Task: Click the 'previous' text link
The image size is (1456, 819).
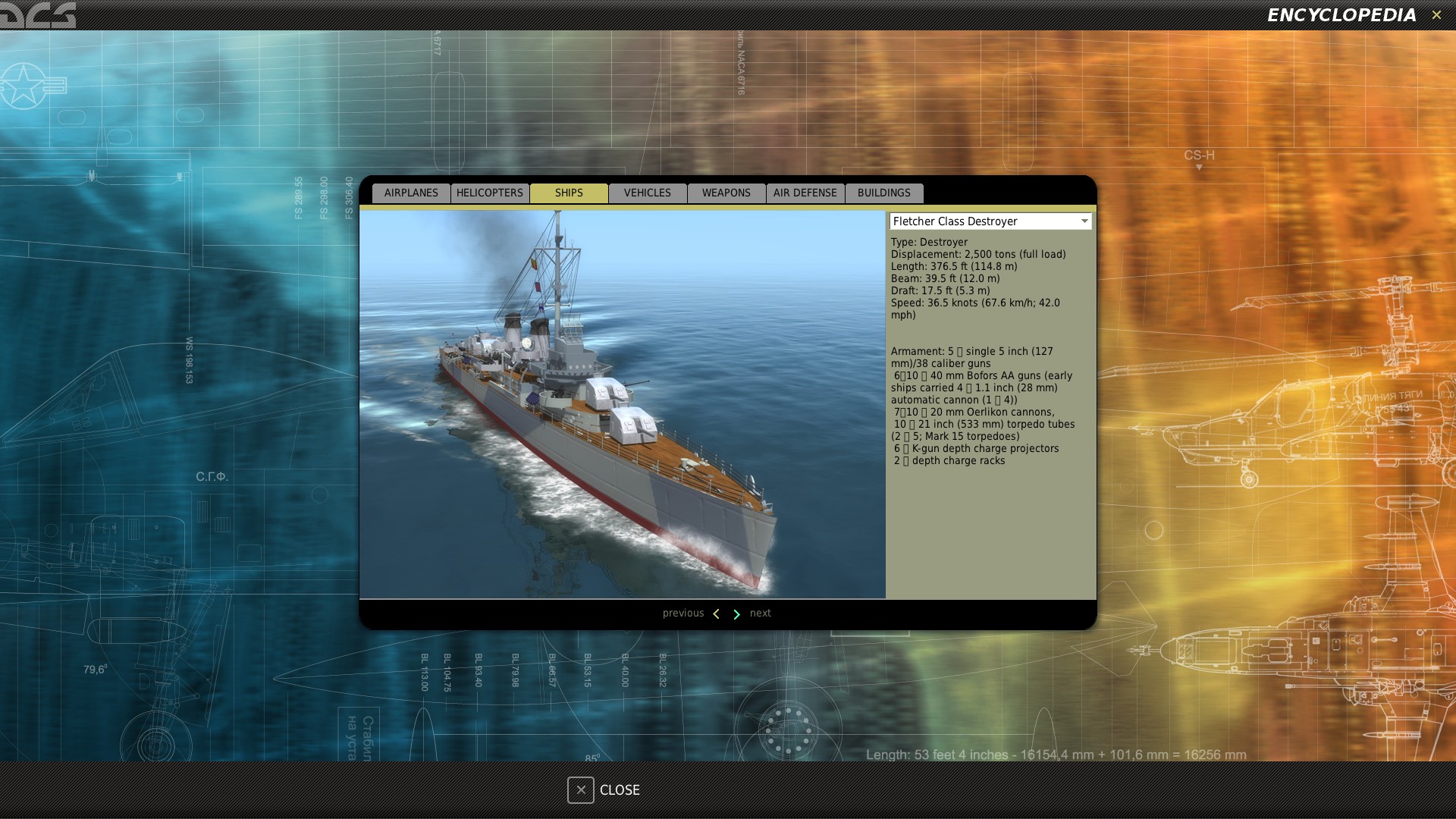Action: (682, 613)
